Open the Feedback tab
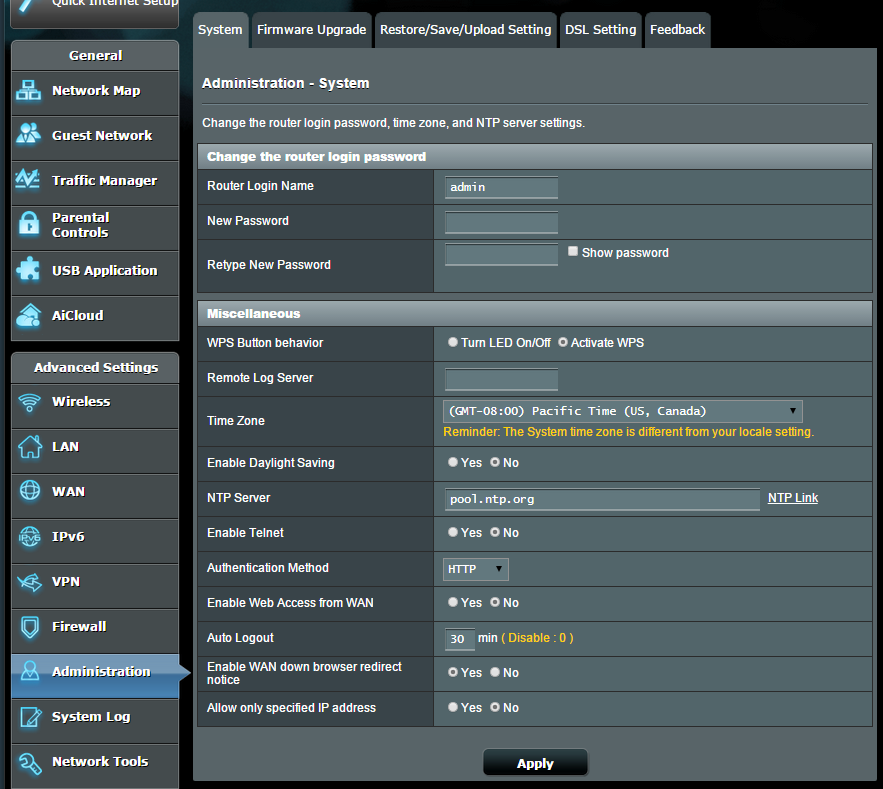This screenshot has height=789, width=883. pos(677,30)
